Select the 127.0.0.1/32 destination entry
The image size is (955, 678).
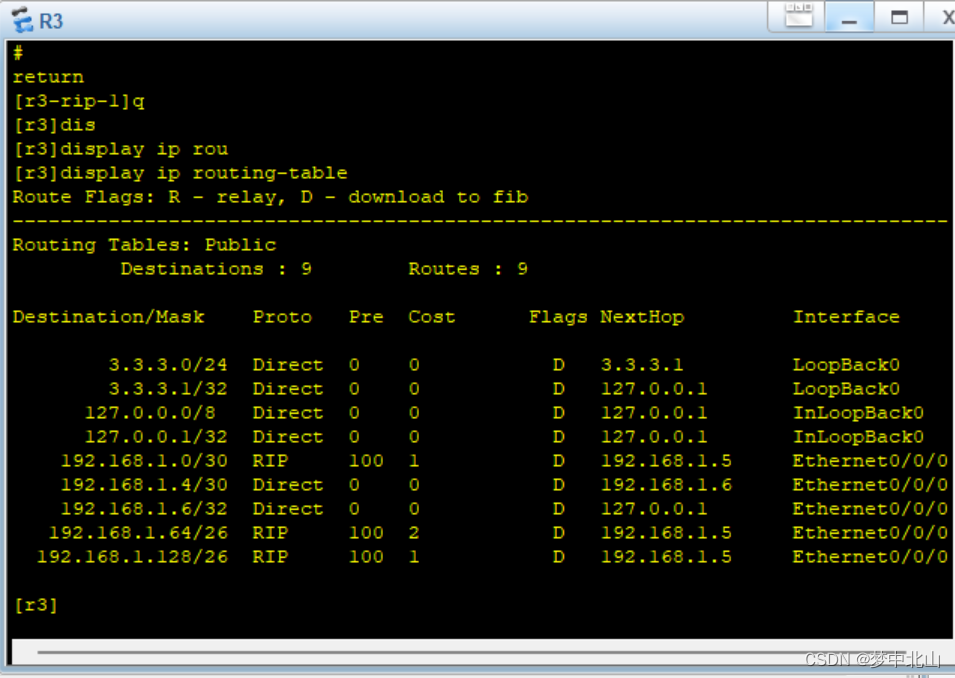[156, 437]
